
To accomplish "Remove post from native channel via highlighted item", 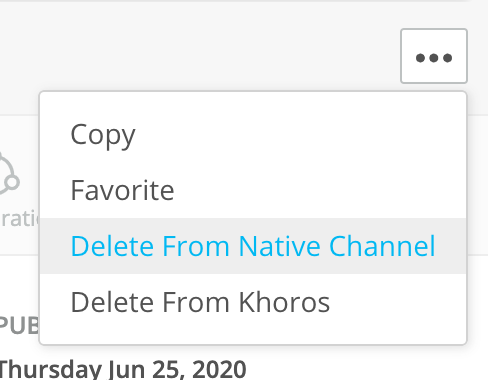I will 253,246.
